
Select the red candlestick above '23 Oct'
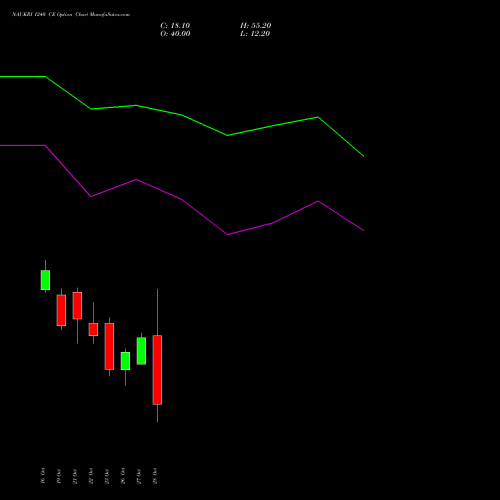click(x=109, y=346)
